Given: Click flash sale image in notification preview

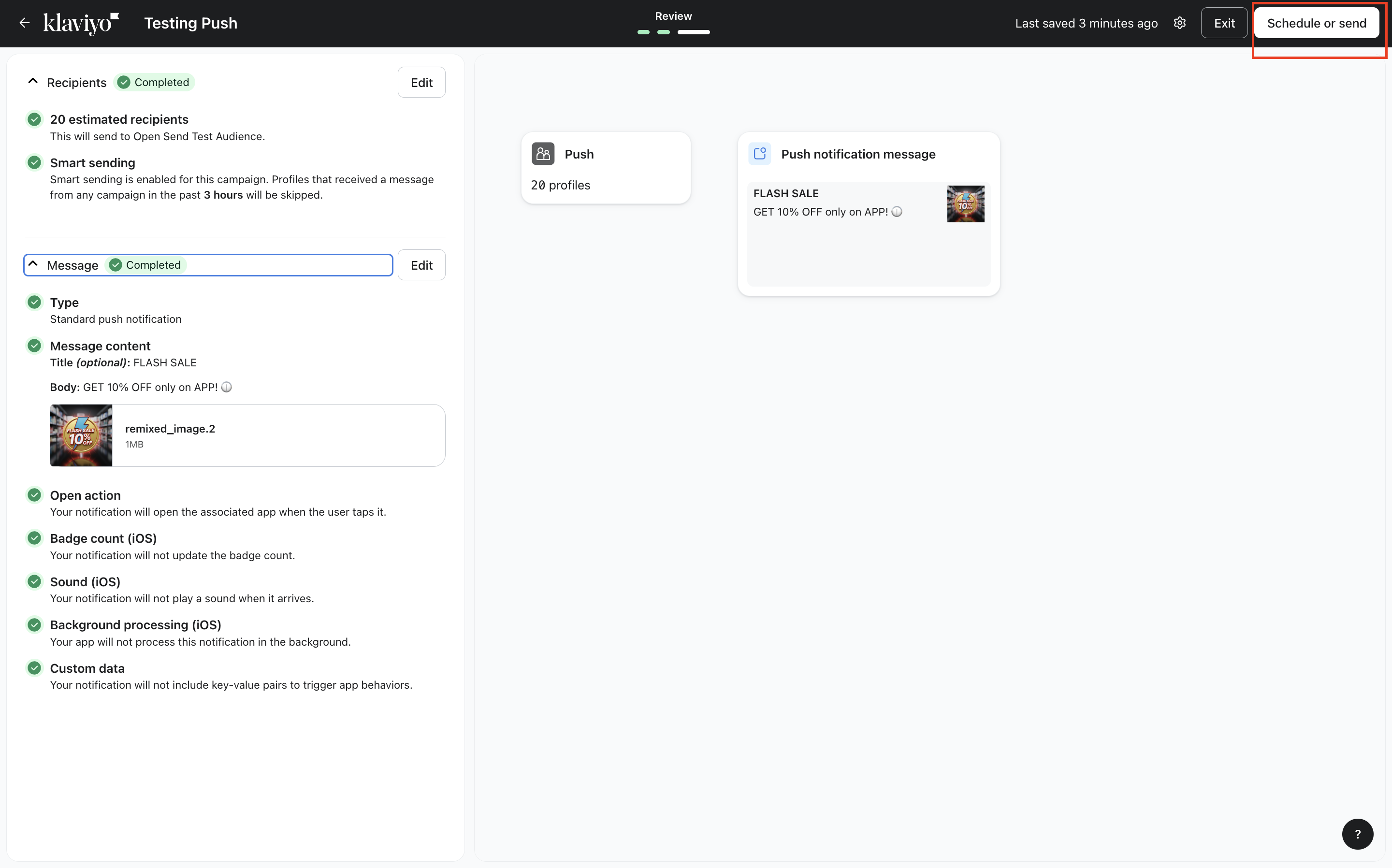Looking at the screenshot, I should [966, 204].
